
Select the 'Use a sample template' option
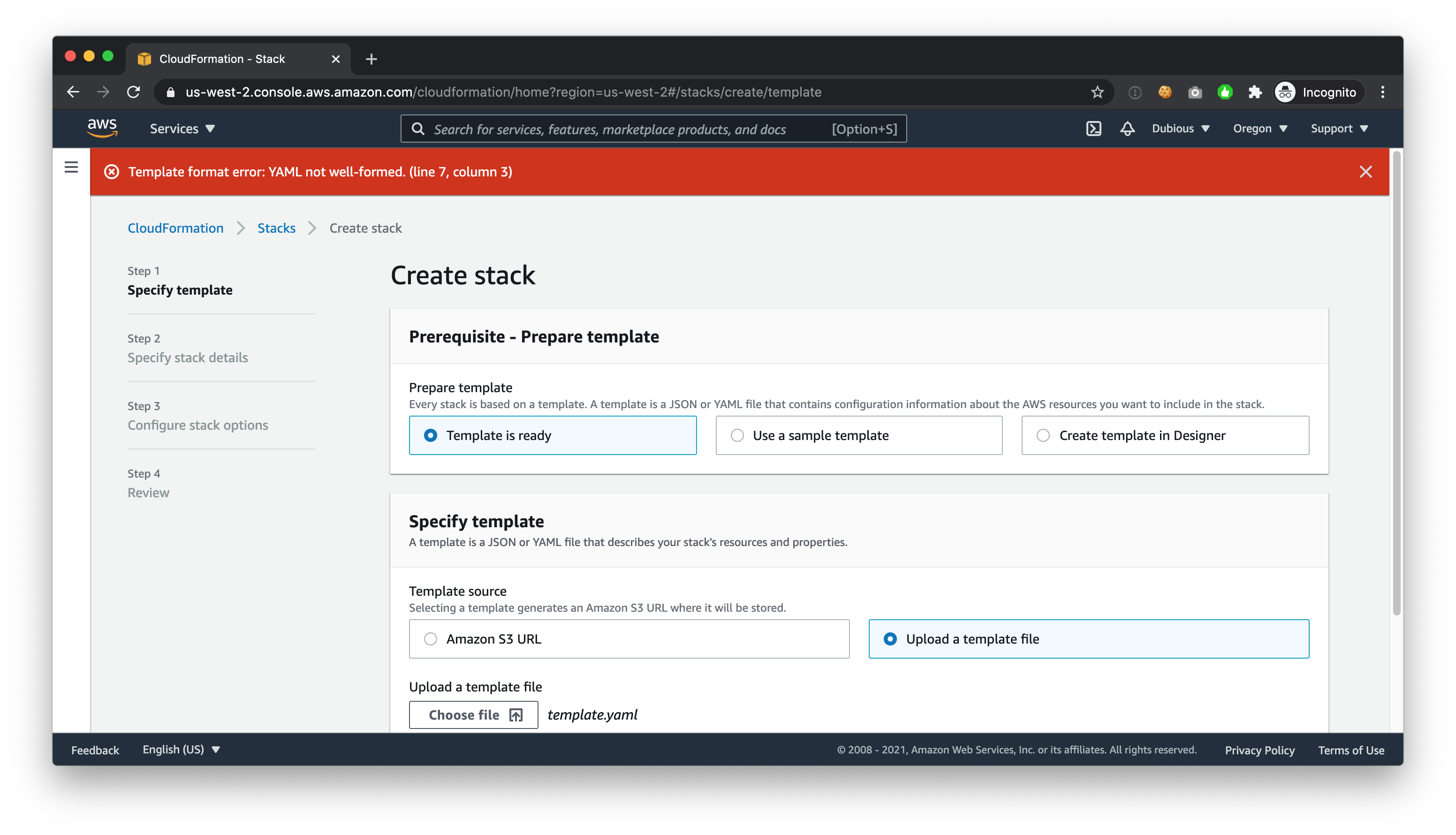[x=858, y=435]
